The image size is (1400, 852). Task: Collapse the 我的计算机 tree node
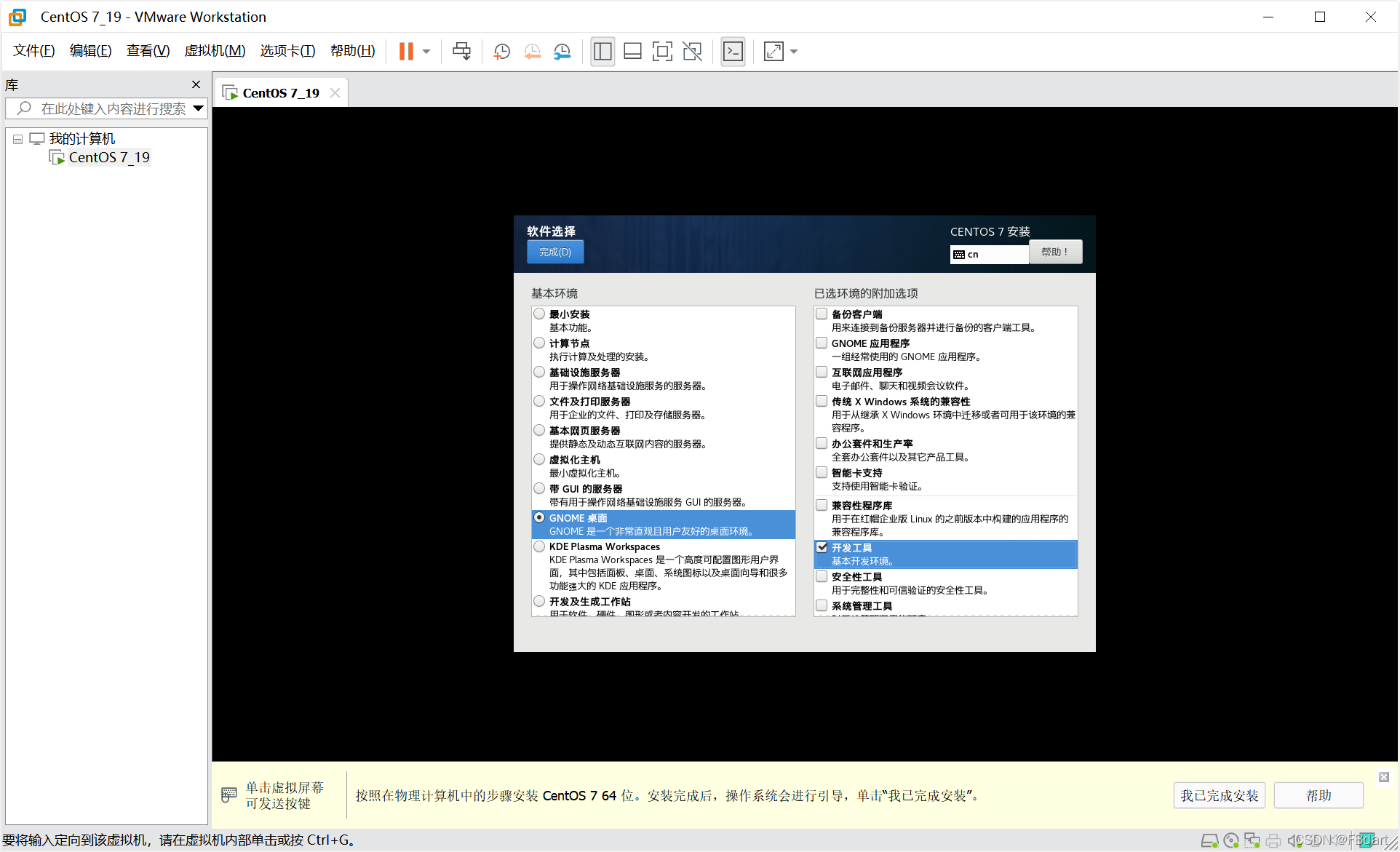(x=17, y=138)
